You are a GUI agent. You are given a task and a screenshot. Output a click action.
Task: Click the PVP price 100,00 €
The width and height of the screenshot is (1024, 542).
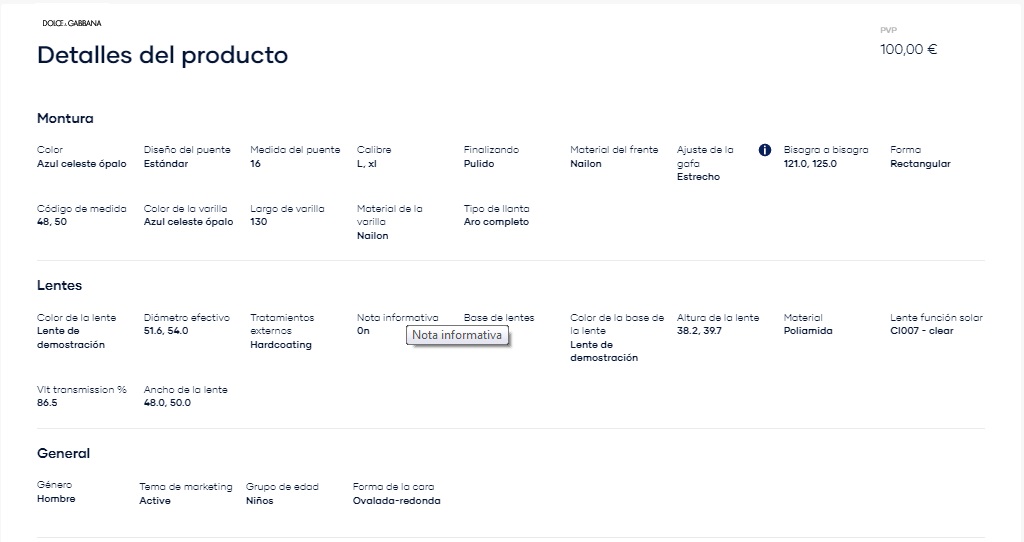[908, 50]
